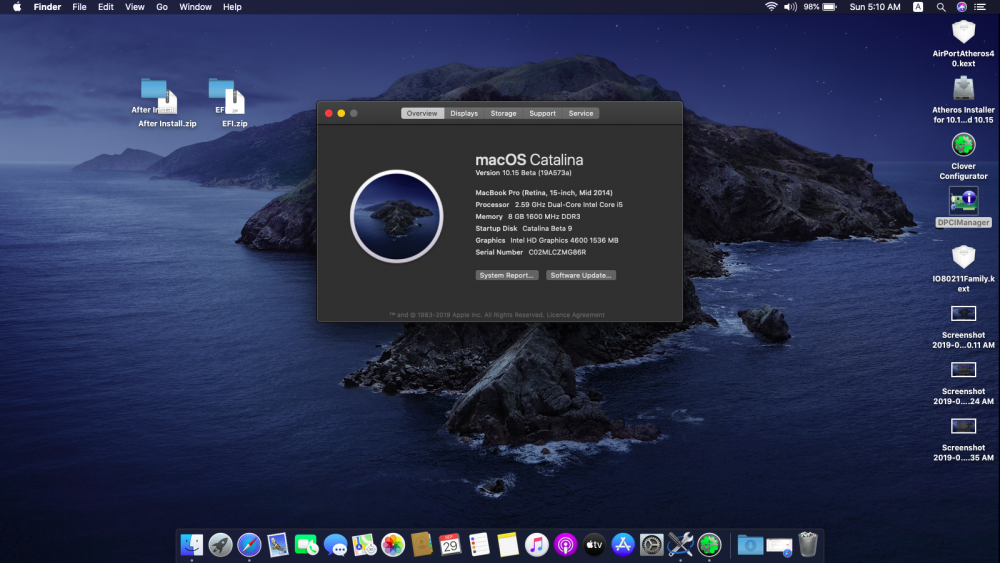
Task: Open the View menu
Action: [x=135, y=7]
